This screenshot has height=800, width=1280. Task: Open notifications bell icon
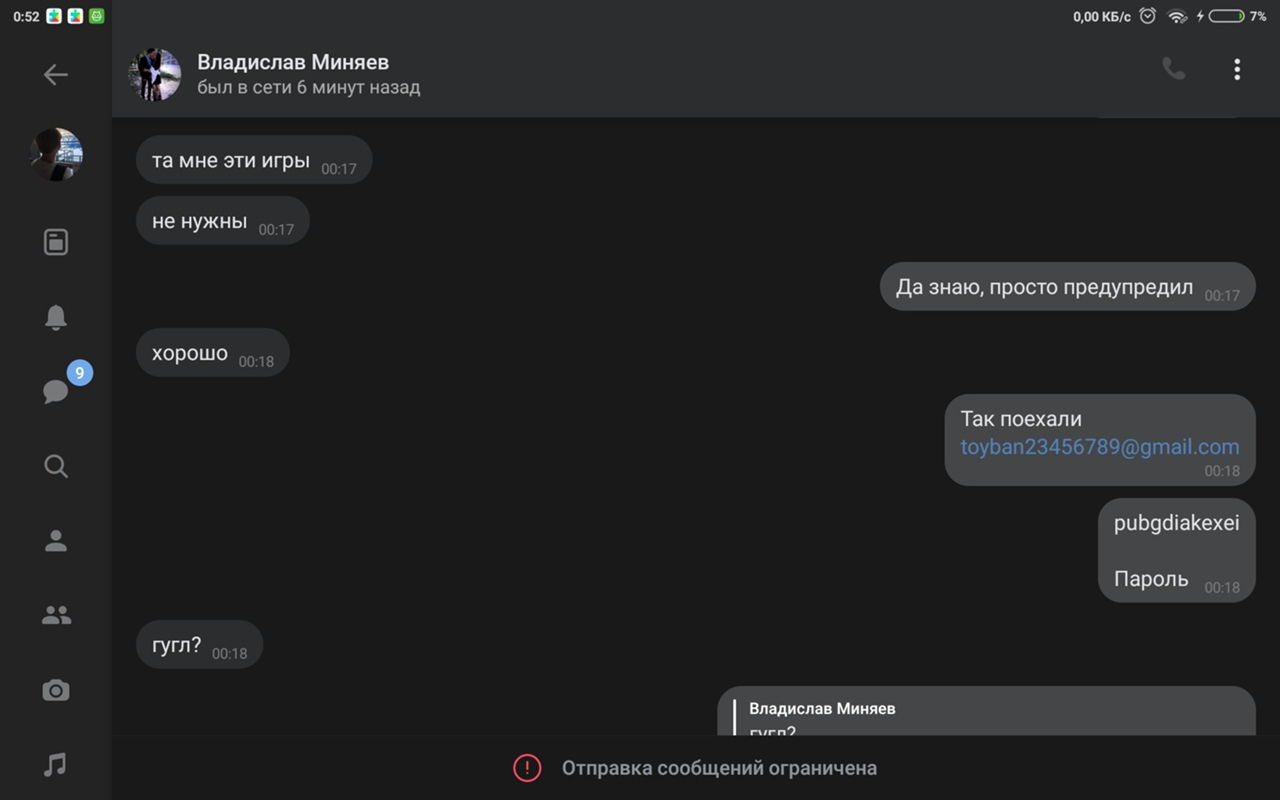pyautogui.click(x=56, y=317)
